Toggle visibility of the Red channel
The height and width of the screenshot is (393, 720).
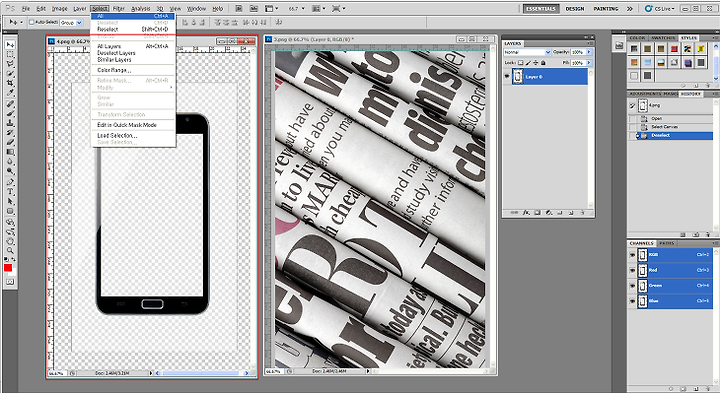633,270
